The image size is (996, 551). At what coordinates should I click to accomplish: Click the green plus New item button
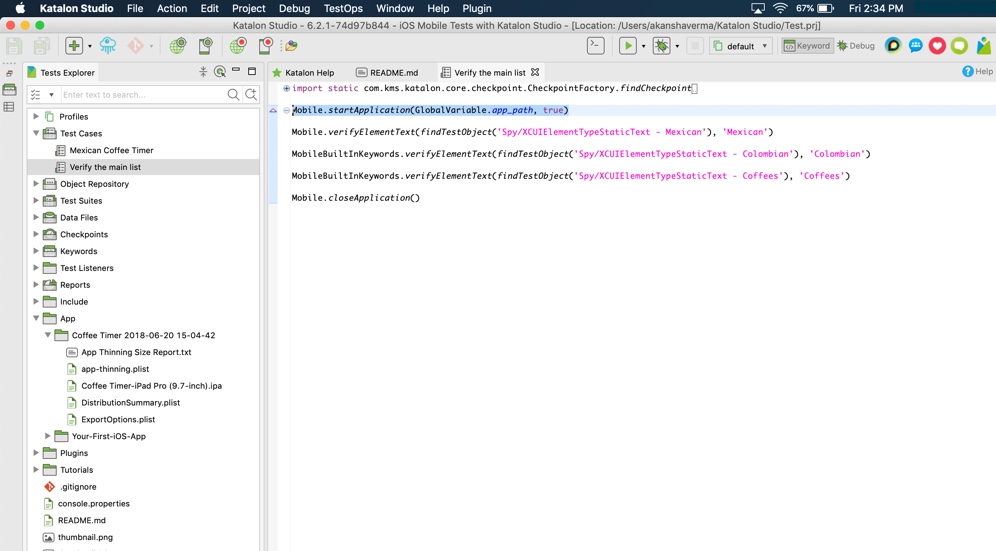(x=74, y=46)
